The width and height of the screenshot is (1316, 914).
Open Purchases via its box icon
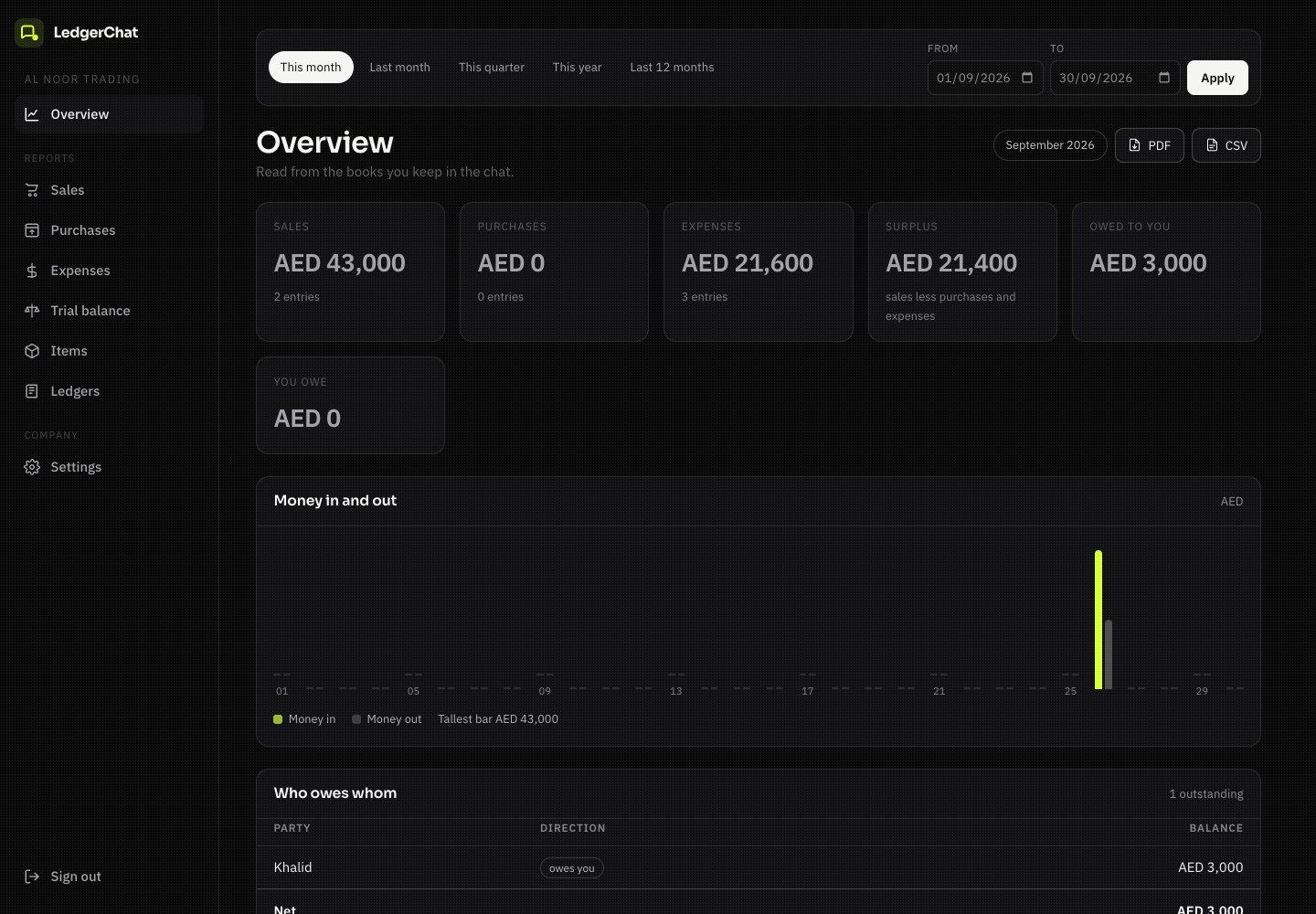[32, 230]
